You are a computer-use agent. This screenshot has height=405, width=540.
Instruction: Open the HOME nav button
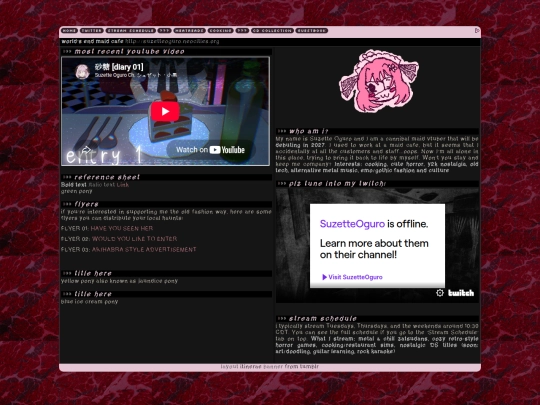coord(69,31)
